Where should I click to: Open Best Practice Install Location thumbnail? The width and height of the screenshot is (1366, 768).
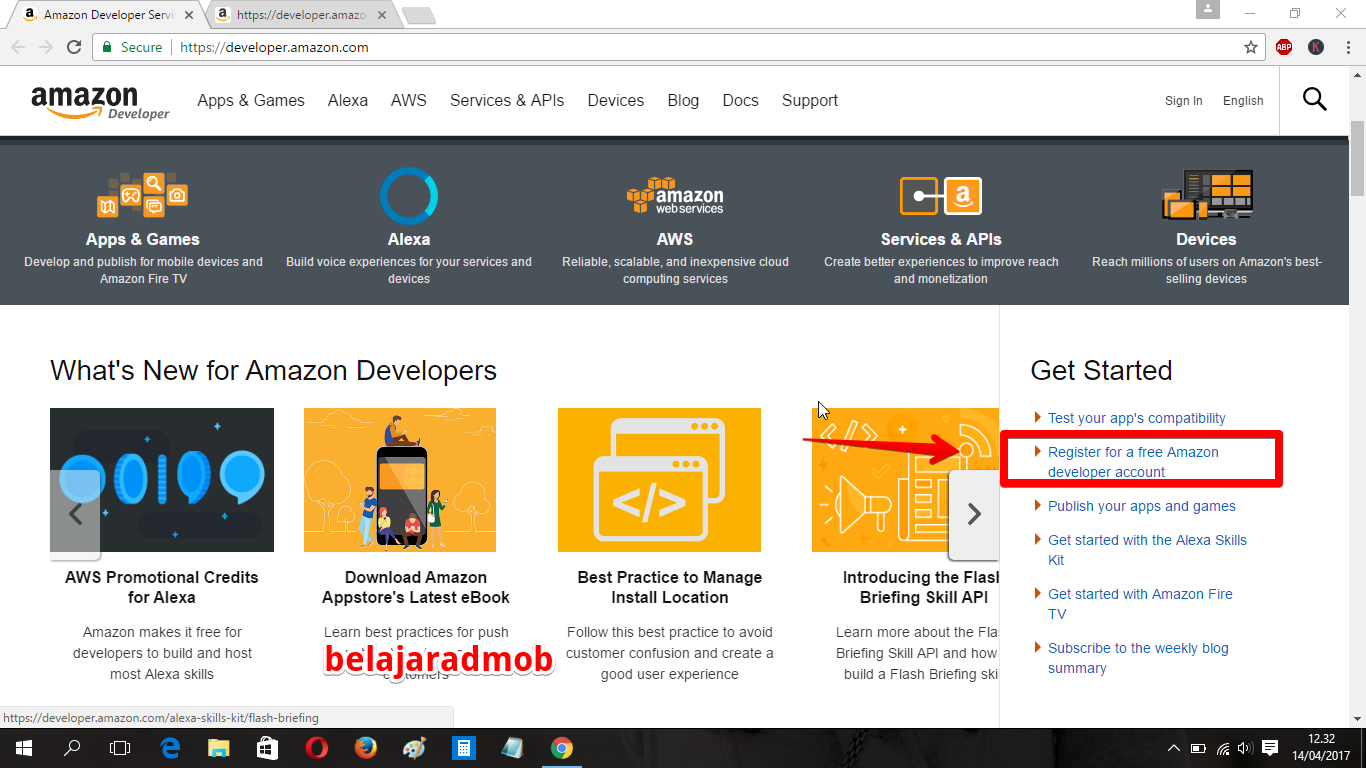(660, 480)
